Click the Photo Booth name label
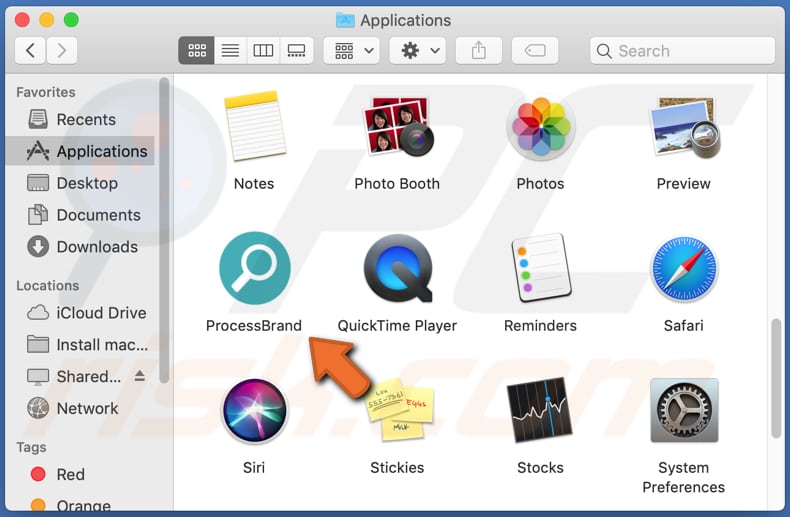The width and height of the screenshot is (790, 517). pos(397,183)
